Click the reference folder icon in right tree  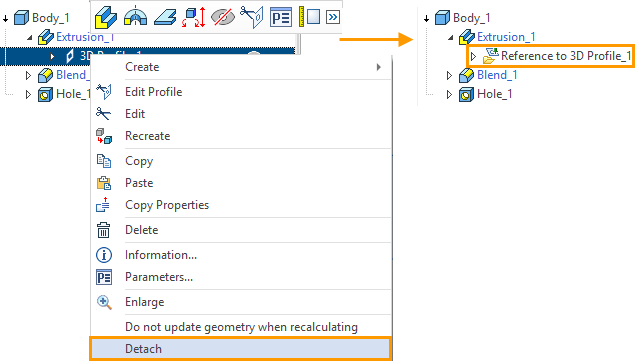(490, 56)
